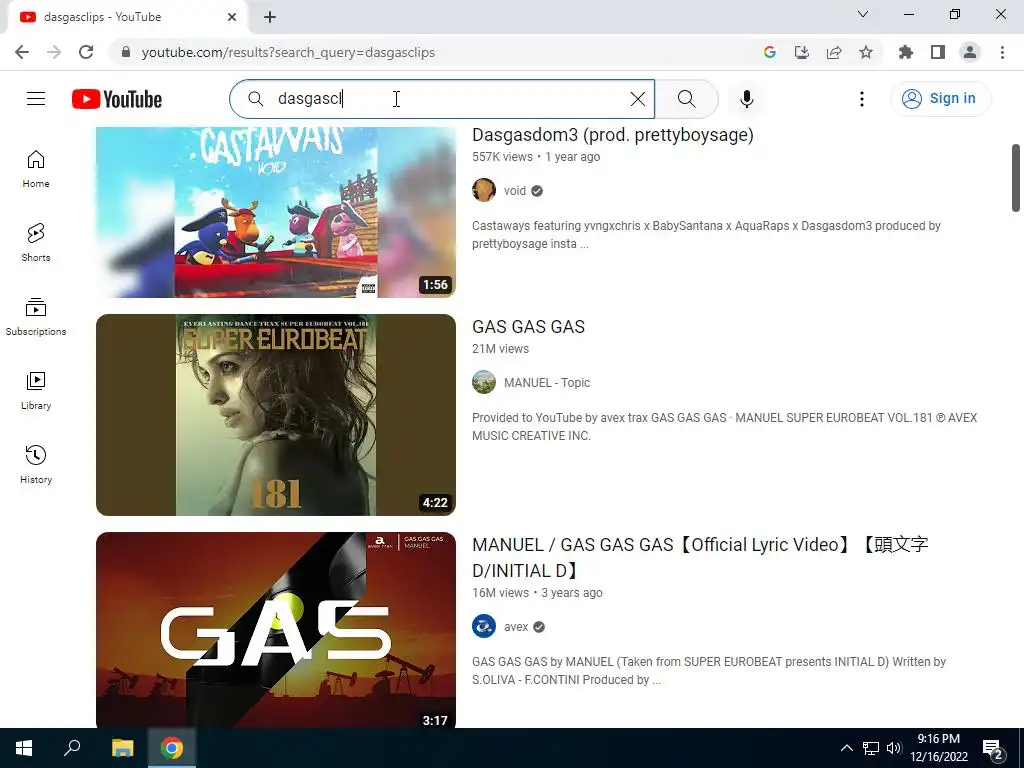The image size is (1024, 768).
Task: Share this page icon in address bar
Action: [x=833, y=52]
